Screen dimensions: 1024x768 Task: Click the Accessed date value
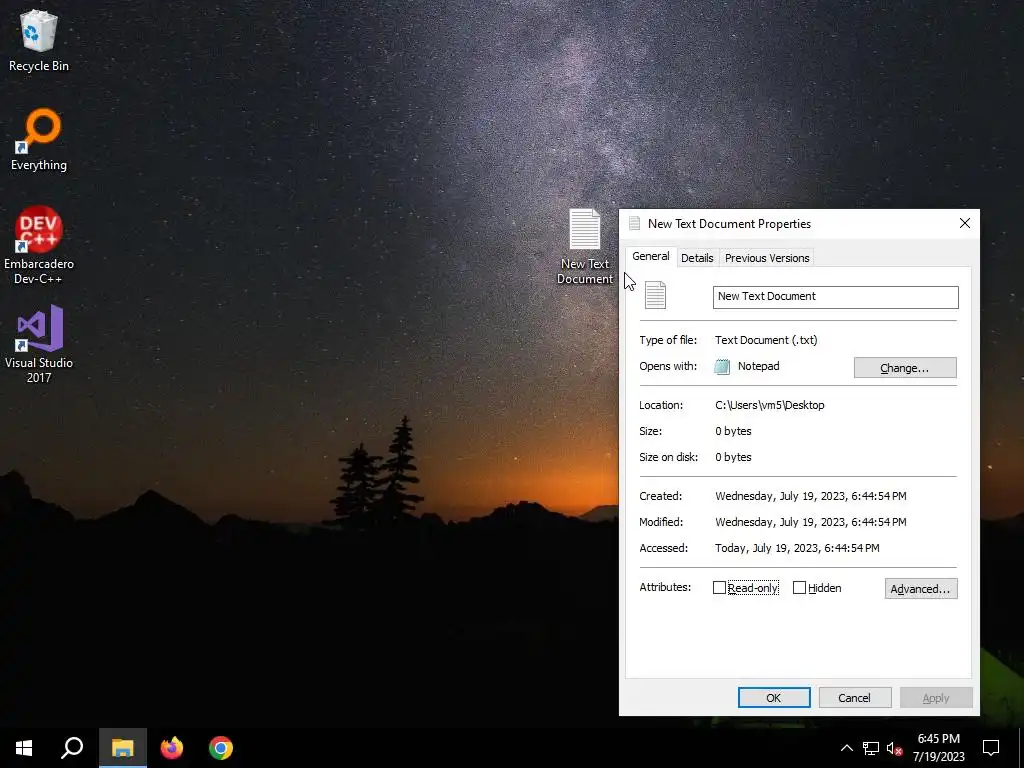(797, 549)
